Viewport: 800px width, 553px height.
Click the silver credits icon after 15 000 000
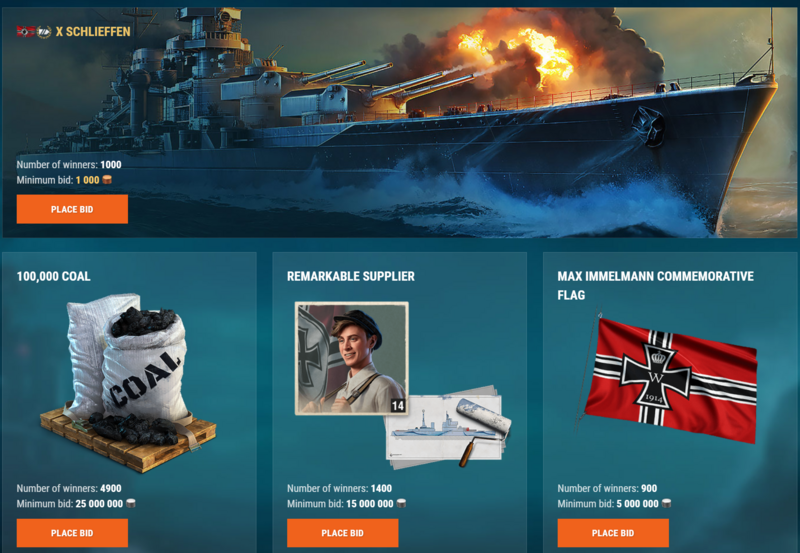coord(401,504)
